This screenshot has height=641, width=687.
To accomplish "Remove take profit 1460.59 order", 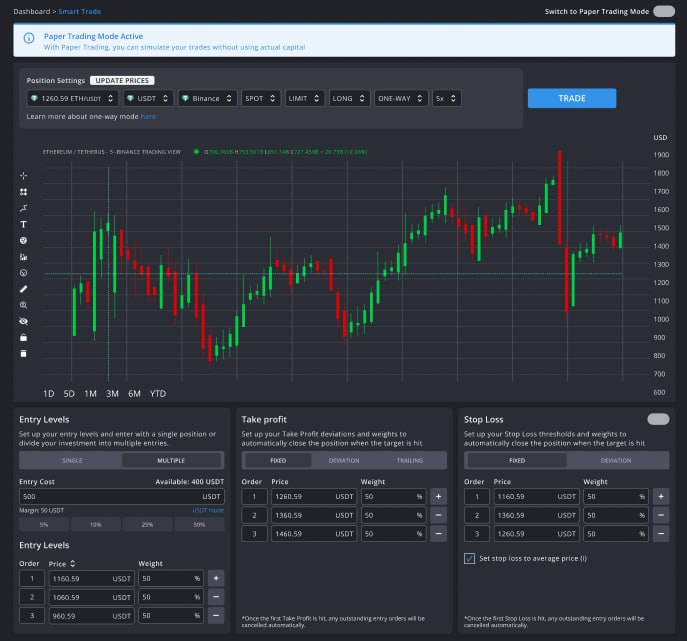I will click(x=439, y=534).
